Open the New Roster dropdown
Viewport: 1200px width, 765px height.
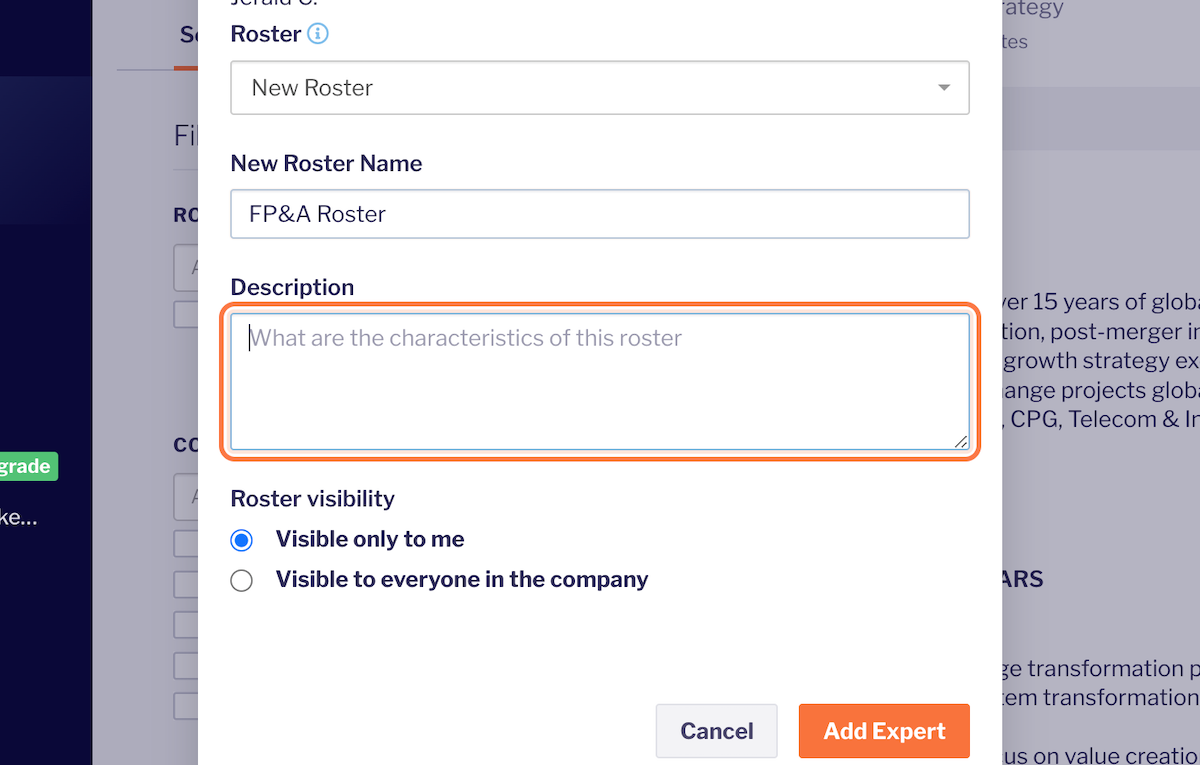tap(599, 88)
